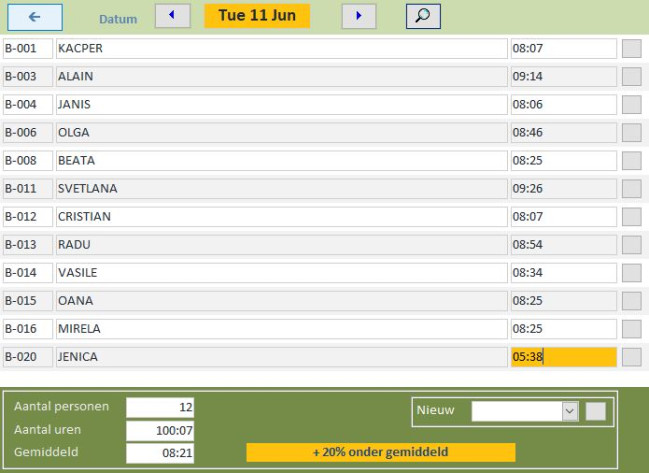Select the ALAIN name field

[281, 77]
